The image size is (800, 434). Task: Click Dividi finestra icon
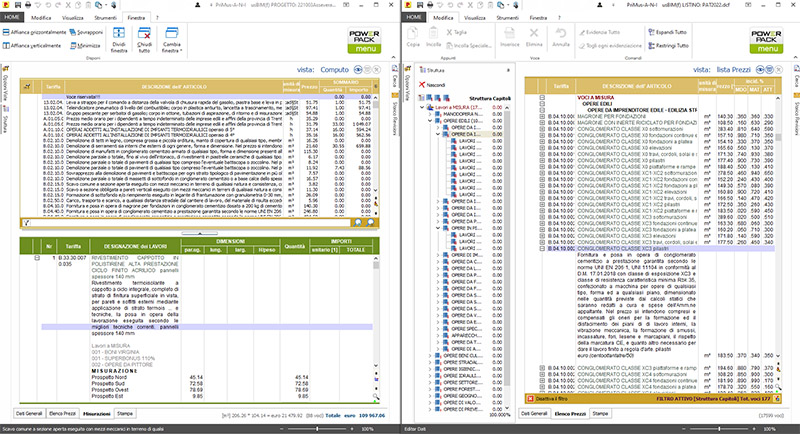tap(119, 33)
